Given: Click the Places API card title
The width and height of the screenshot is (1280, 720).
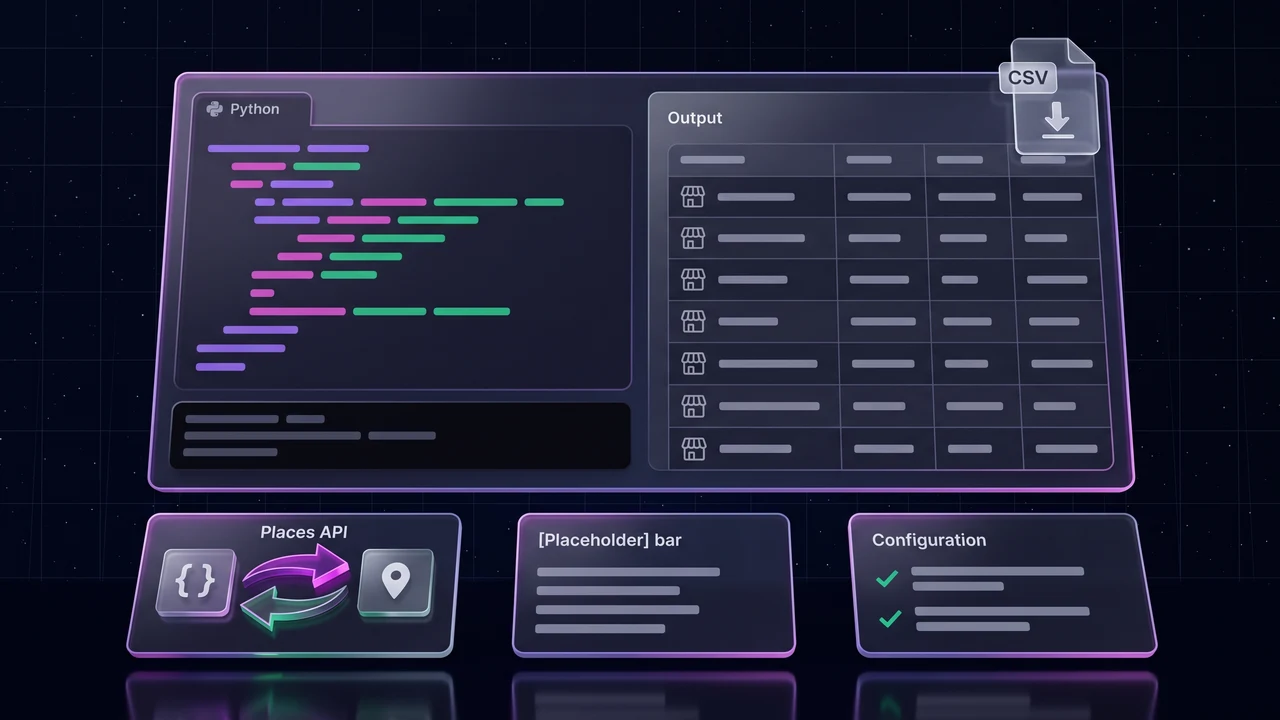Looking at the screenshot, I should coord(302,532).
